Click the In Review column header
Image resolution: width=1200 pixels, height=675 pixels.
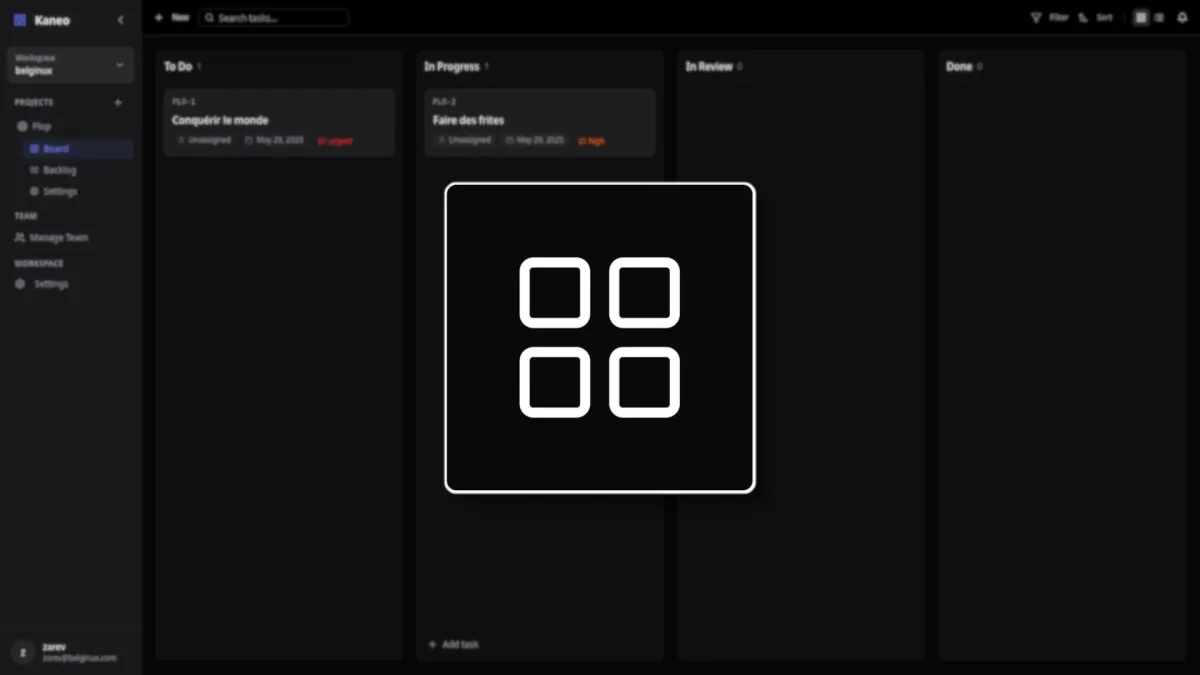click(x=709, y=67)
